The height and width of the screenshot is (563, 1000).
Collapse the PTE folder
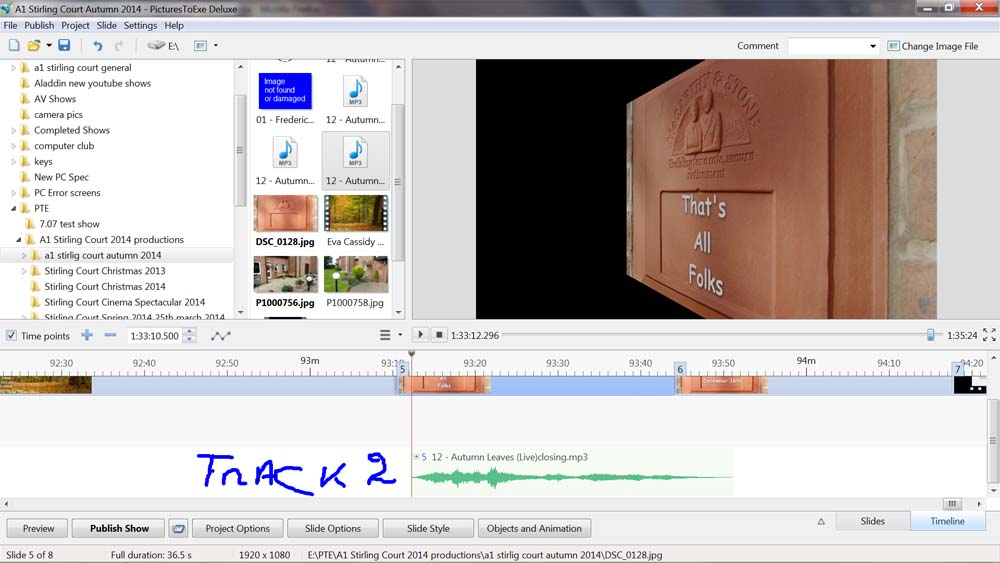(13, 208)
